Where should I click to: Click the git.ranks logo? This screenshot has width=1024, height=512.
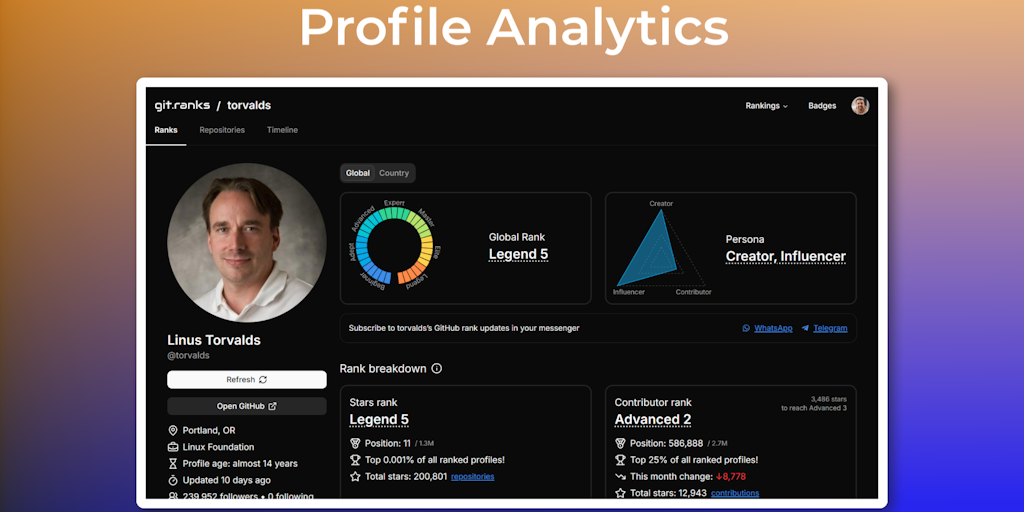[182, 105]
